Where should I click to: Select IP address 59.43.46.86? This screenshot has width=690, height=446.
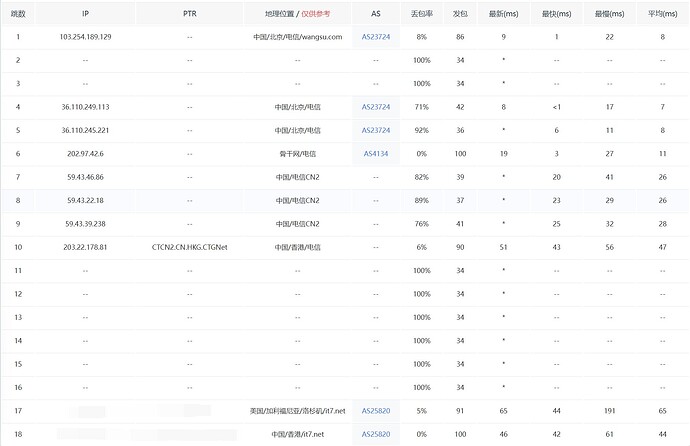click(85, 177)
